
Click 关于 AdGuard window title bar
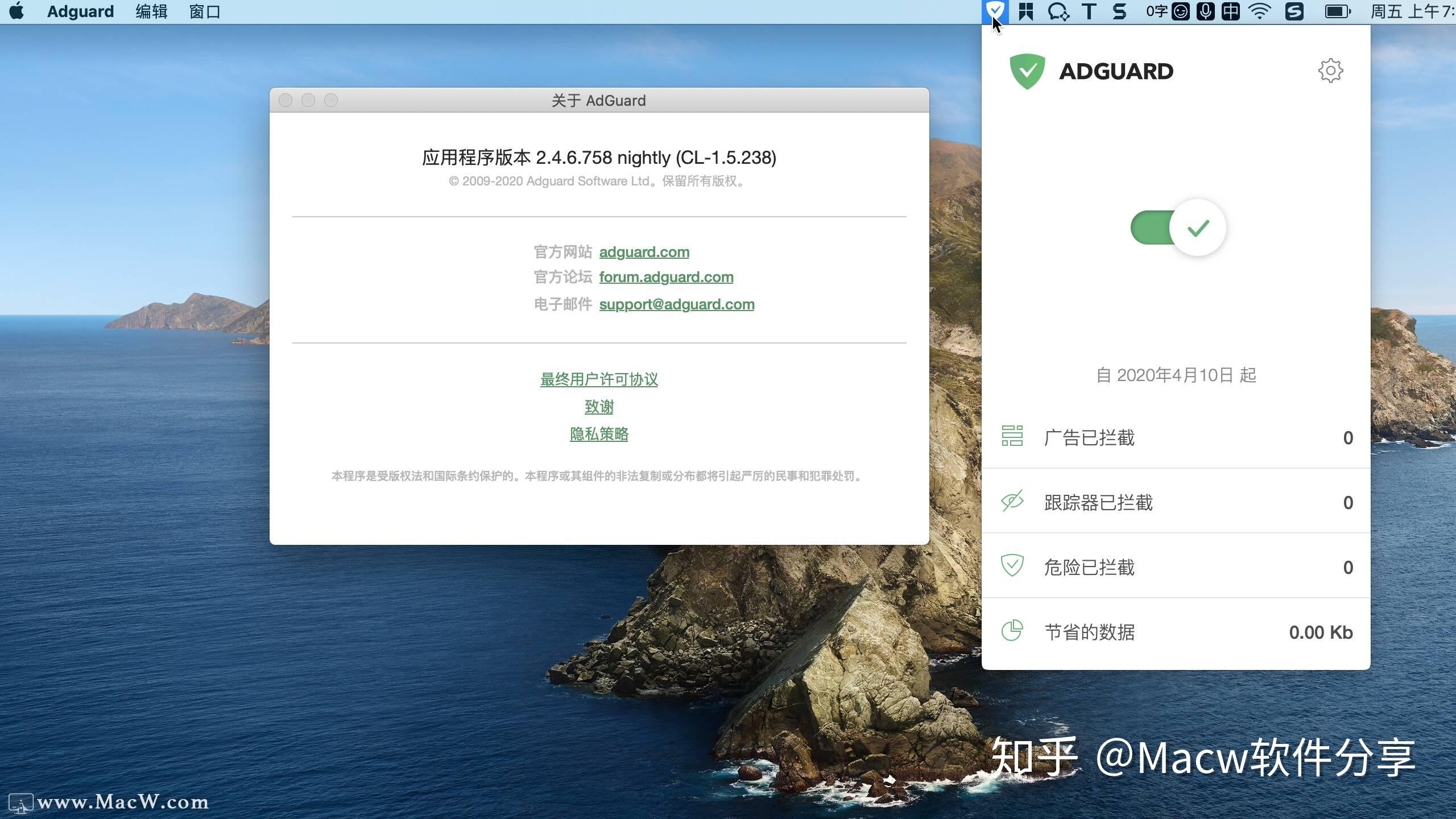point(599,100)
